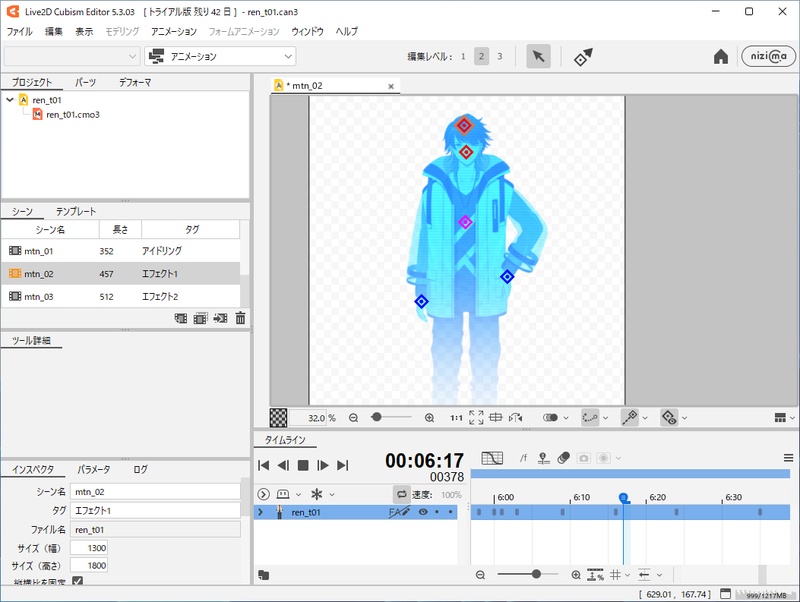Jump to the first frame
Viewport: 800px width, 602px height.
[x=263, y=465]
